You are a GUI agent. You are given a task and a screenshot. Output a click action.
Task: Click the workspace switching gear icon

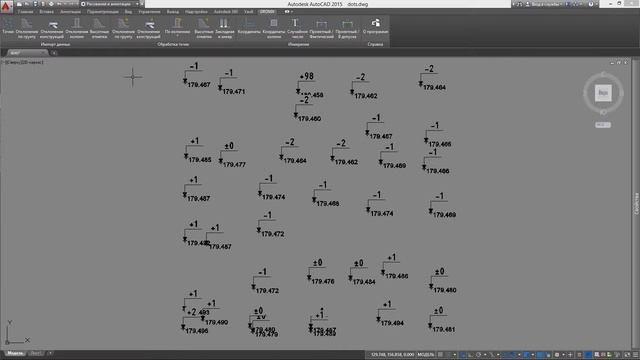[557, 355]
